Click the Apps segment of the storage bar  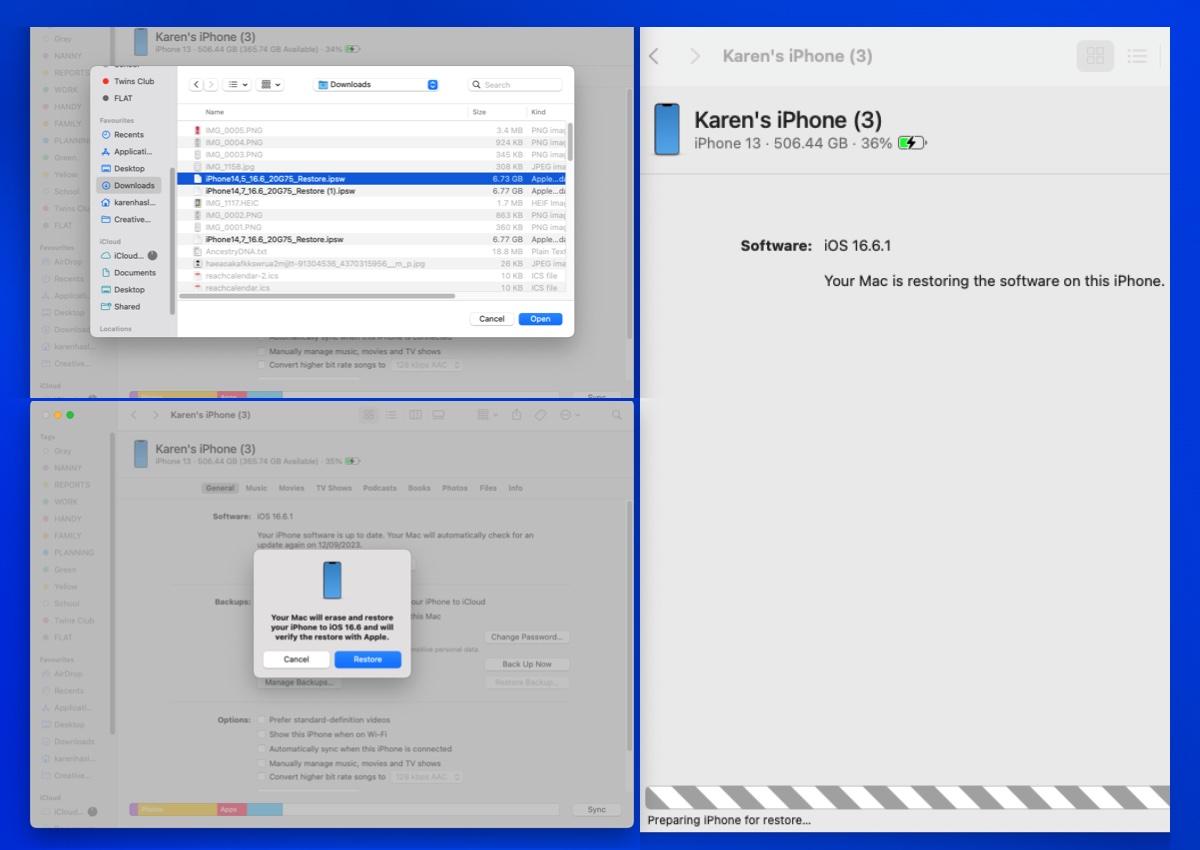point(231,809)
